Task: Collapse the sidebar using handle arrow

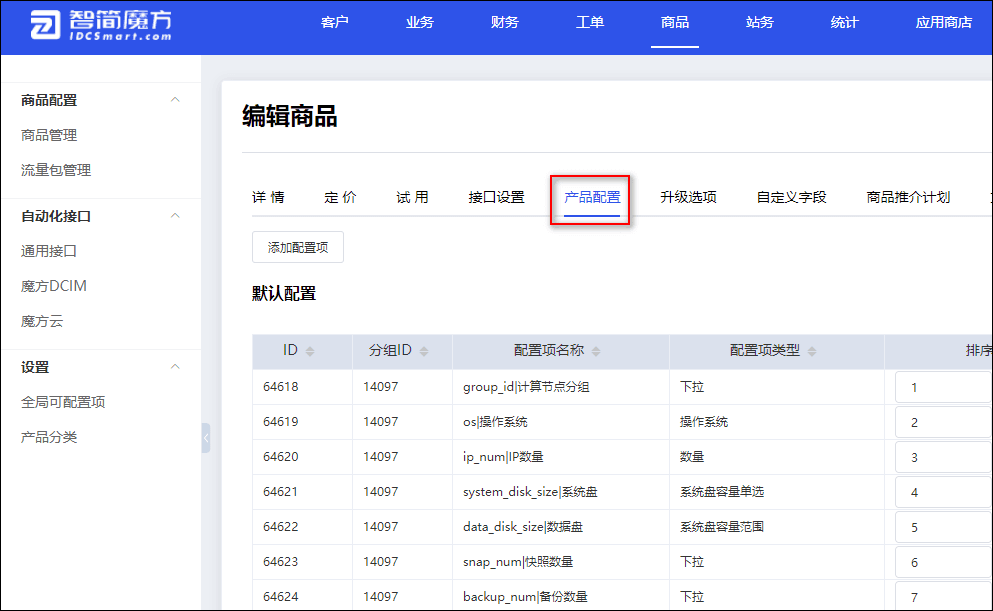Action: 206,438
